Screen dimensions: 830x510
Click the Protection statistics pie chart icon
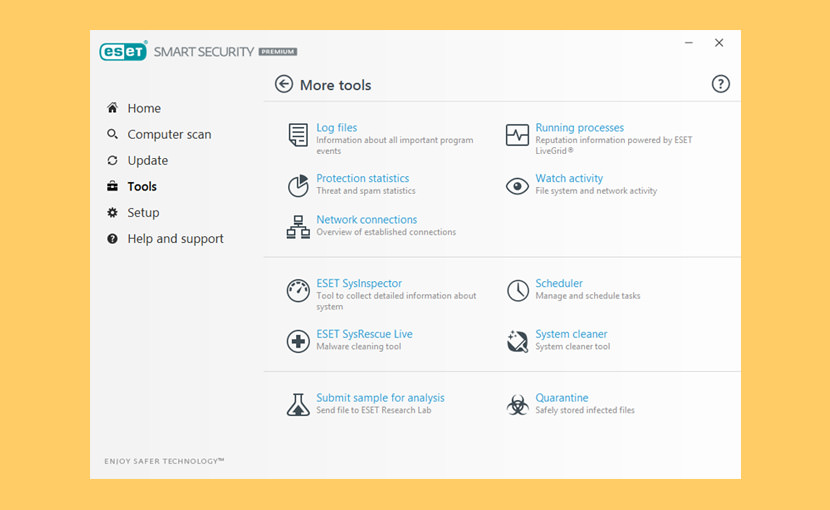coord(298,185)
